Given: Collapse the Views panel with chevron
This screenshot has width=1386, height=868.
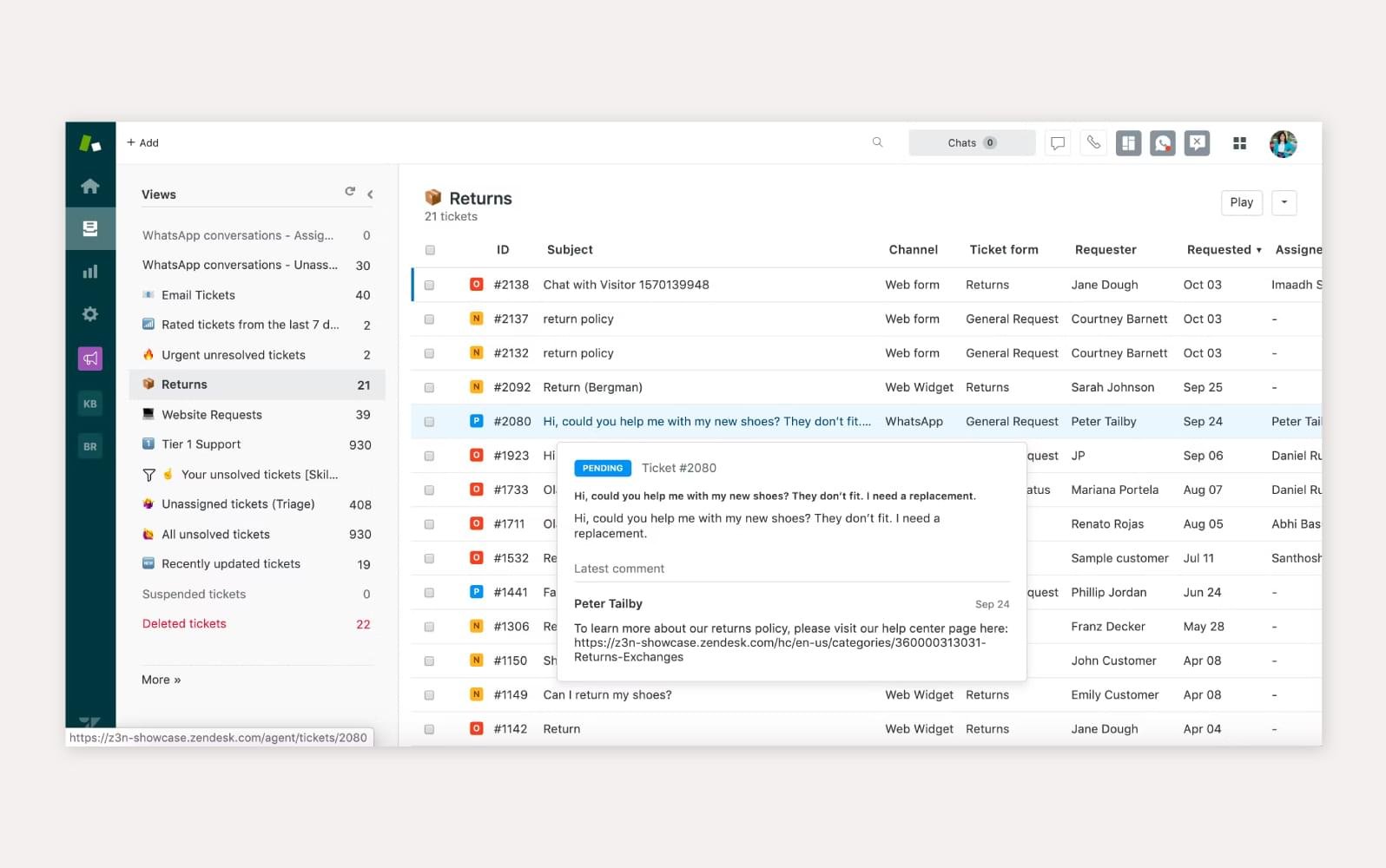Looking at the screenshot, I should [x=370, y=194].
